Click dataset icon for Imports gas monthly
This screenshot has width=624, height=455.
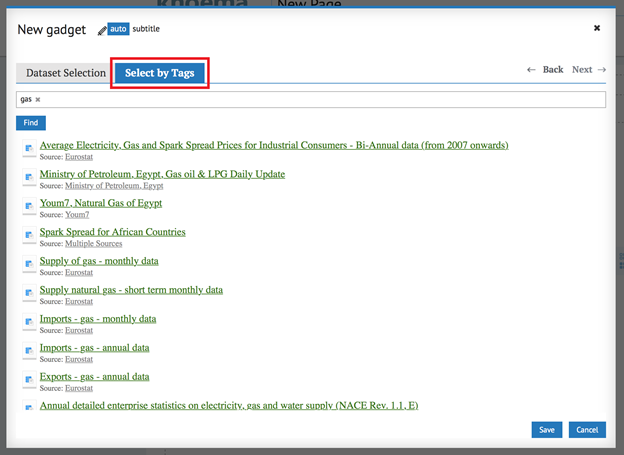[x=29, y=322]
